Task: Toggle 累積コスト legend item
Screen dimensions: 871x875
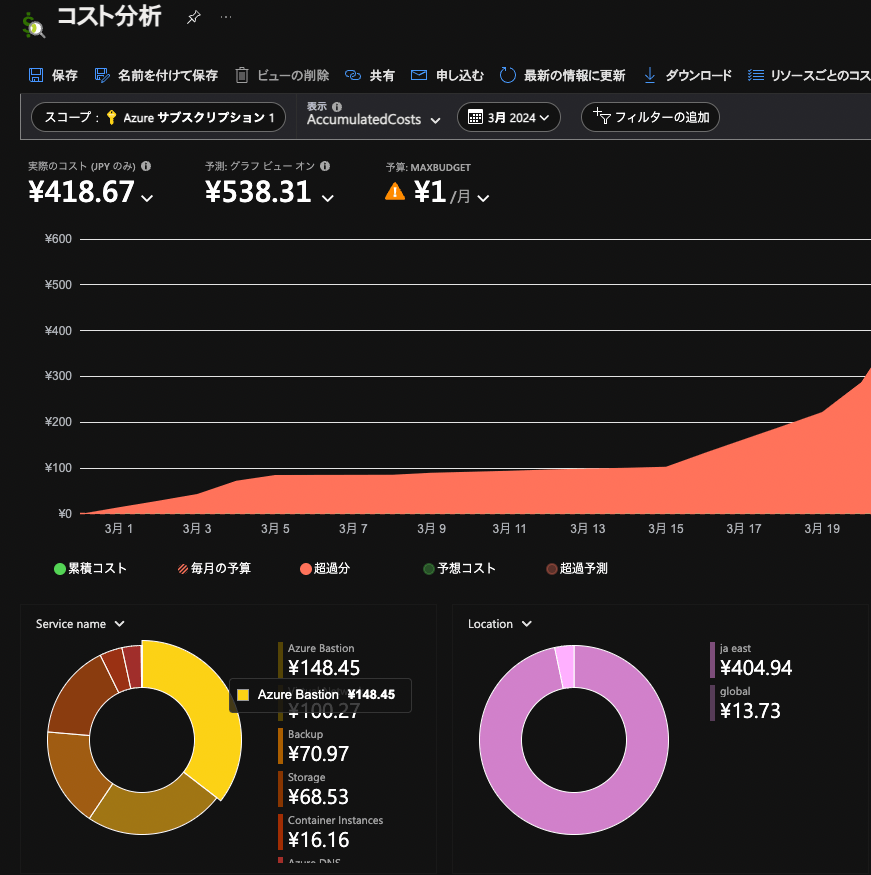Action: pyautogui.click(x=90, y=569)
